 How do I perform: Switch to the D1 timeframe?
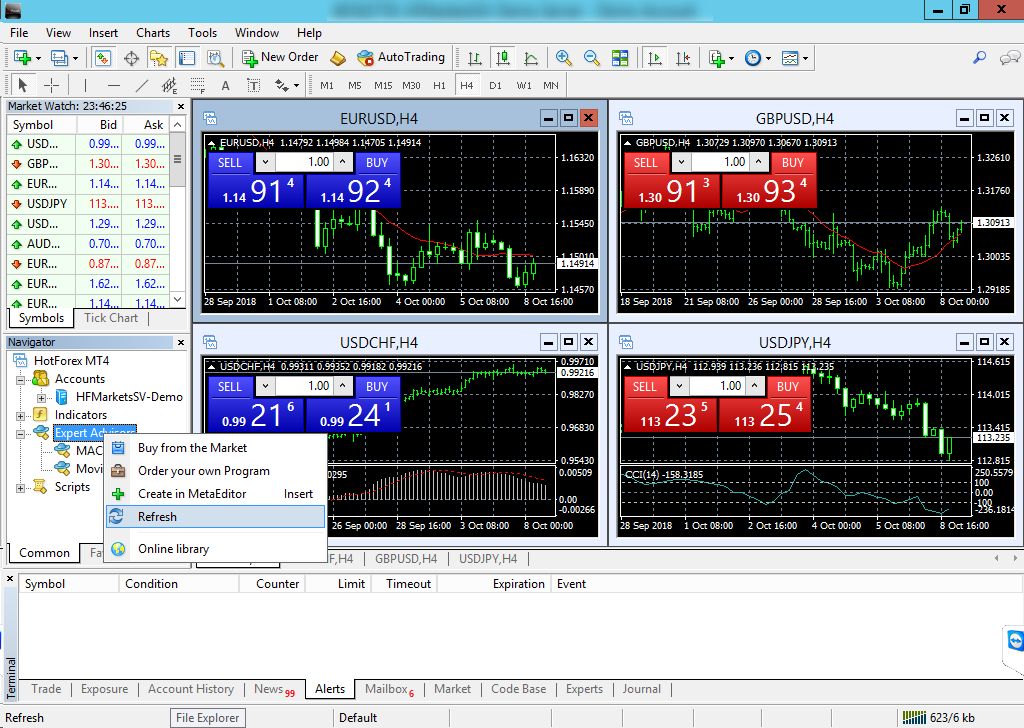pyautogui.click(x=495, y=85)
